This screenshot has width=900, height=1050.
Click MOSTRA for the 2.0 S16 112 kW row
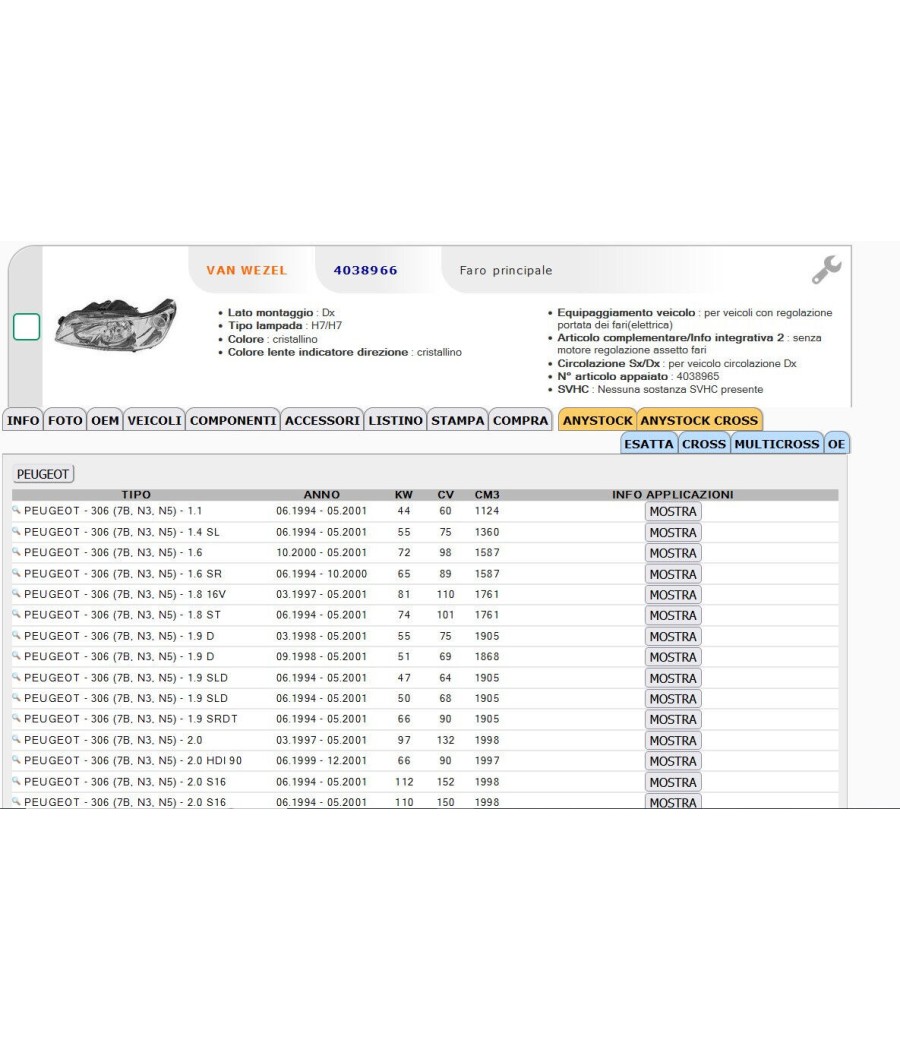(x=673, y=782)
